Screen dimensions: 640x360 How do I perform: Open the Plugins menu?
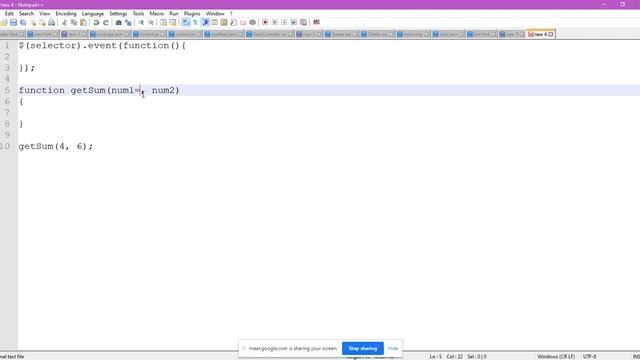click(192, 13)
